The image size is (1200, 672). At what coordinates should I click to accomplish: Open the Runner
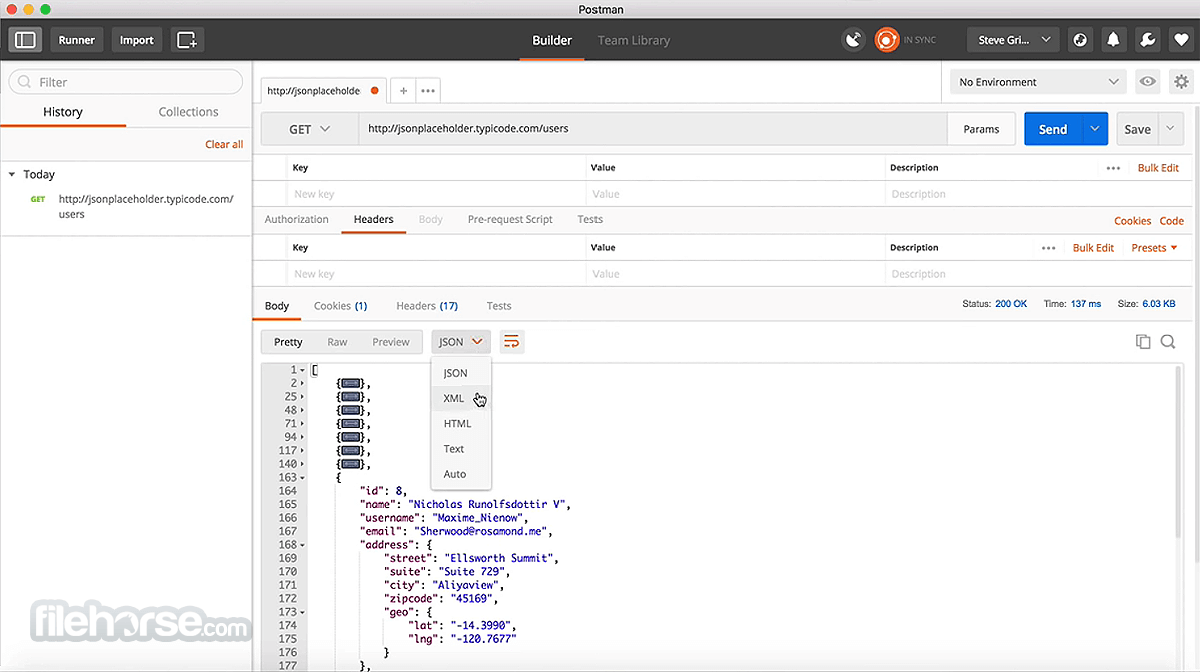click(76, 40)
